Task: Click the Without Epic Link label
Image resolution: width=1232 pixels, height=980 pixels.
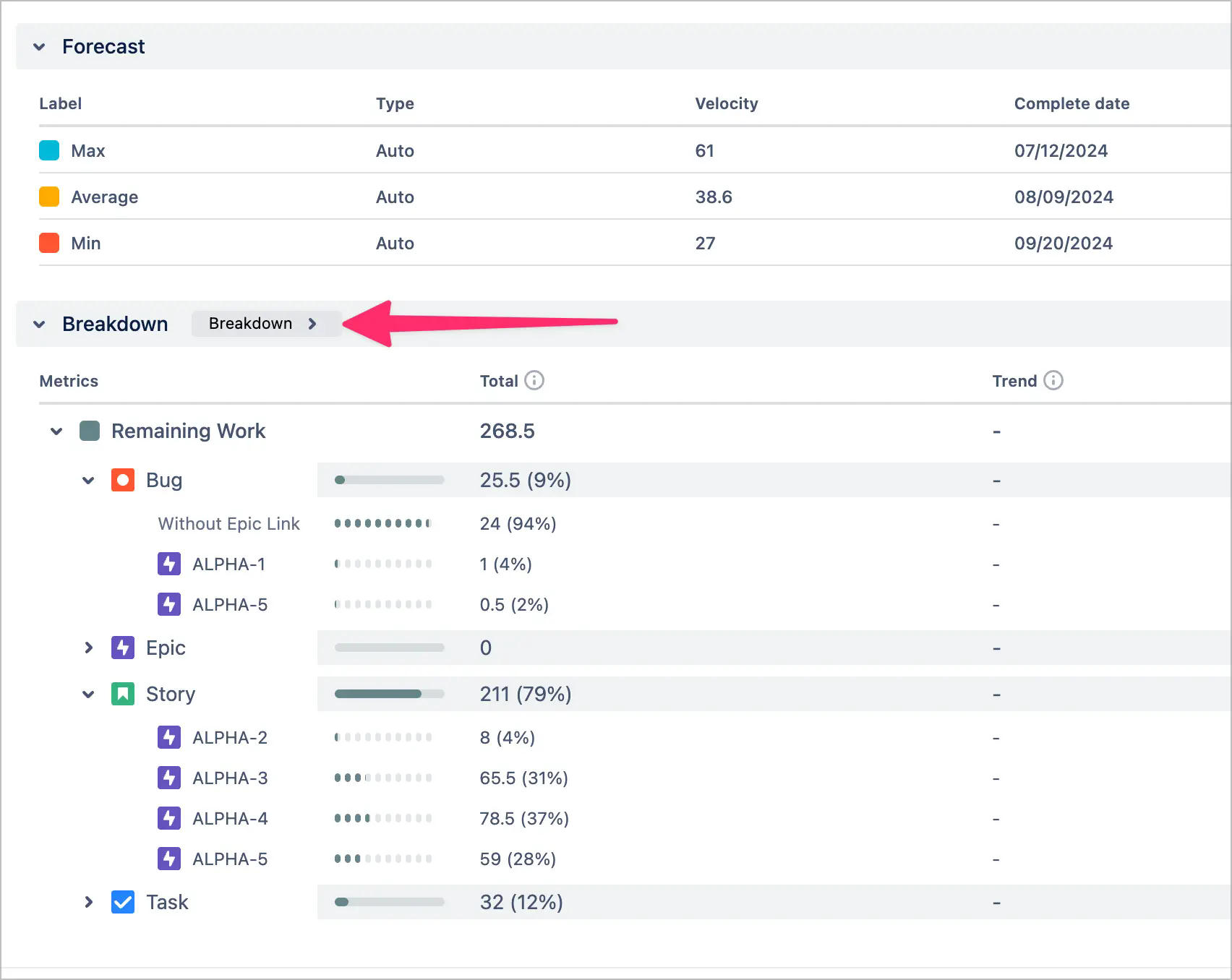Action: [228, 523]
